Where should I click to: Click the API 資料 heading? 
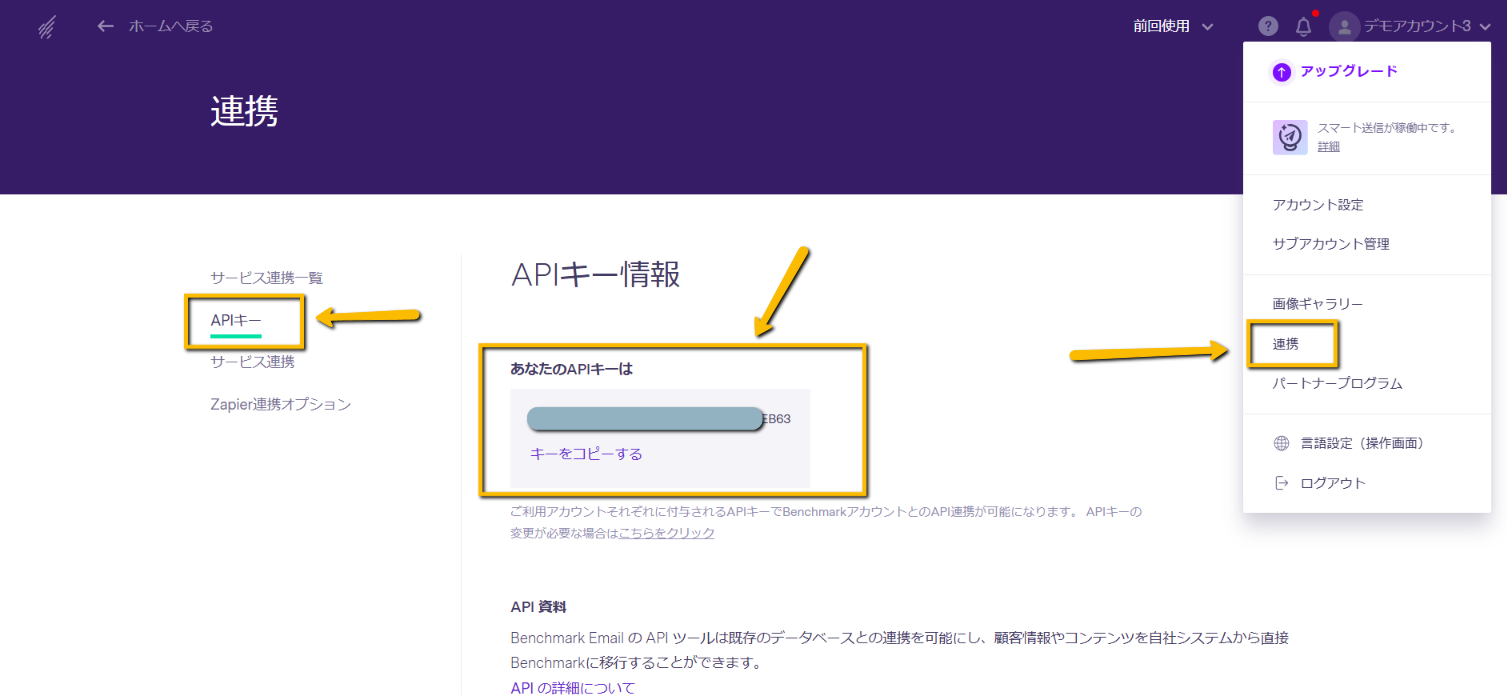tap(539, 607)
